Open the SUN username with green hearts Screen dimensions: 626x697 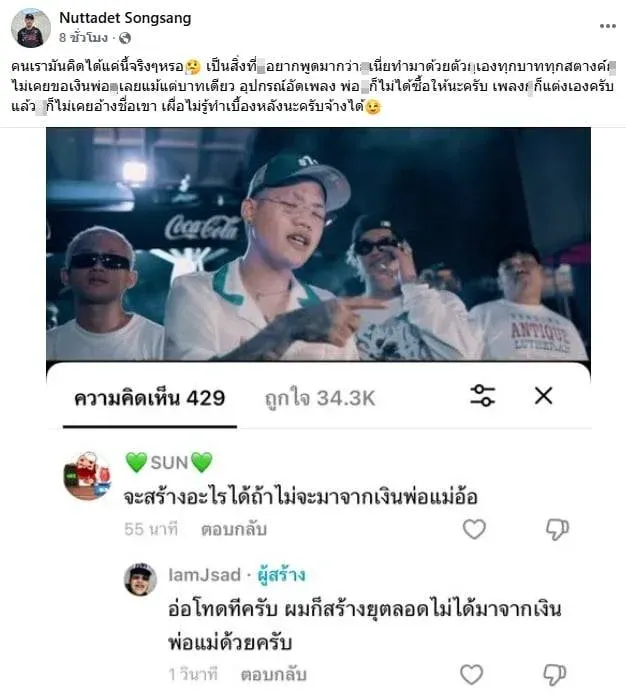point(169,462)
